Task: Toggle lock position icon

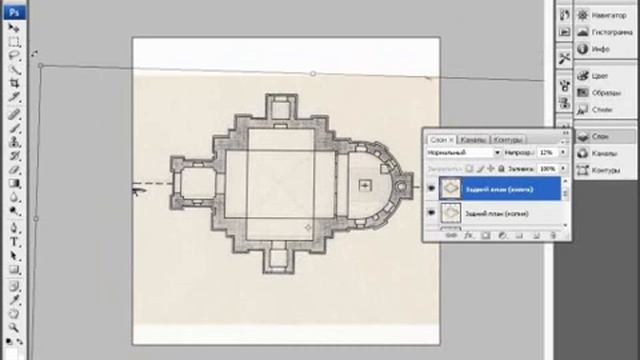Action: pos(491,169)
